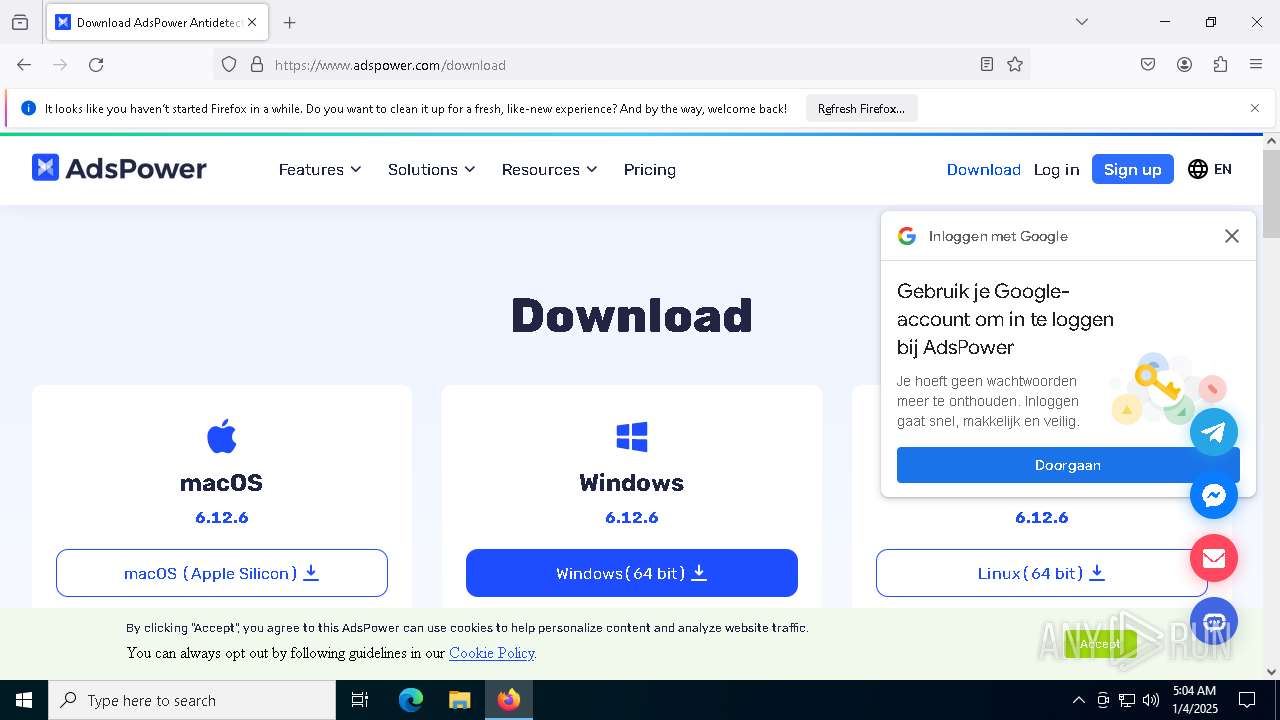
Task: Open Task View on the taskbar
Action: point(360,700)
